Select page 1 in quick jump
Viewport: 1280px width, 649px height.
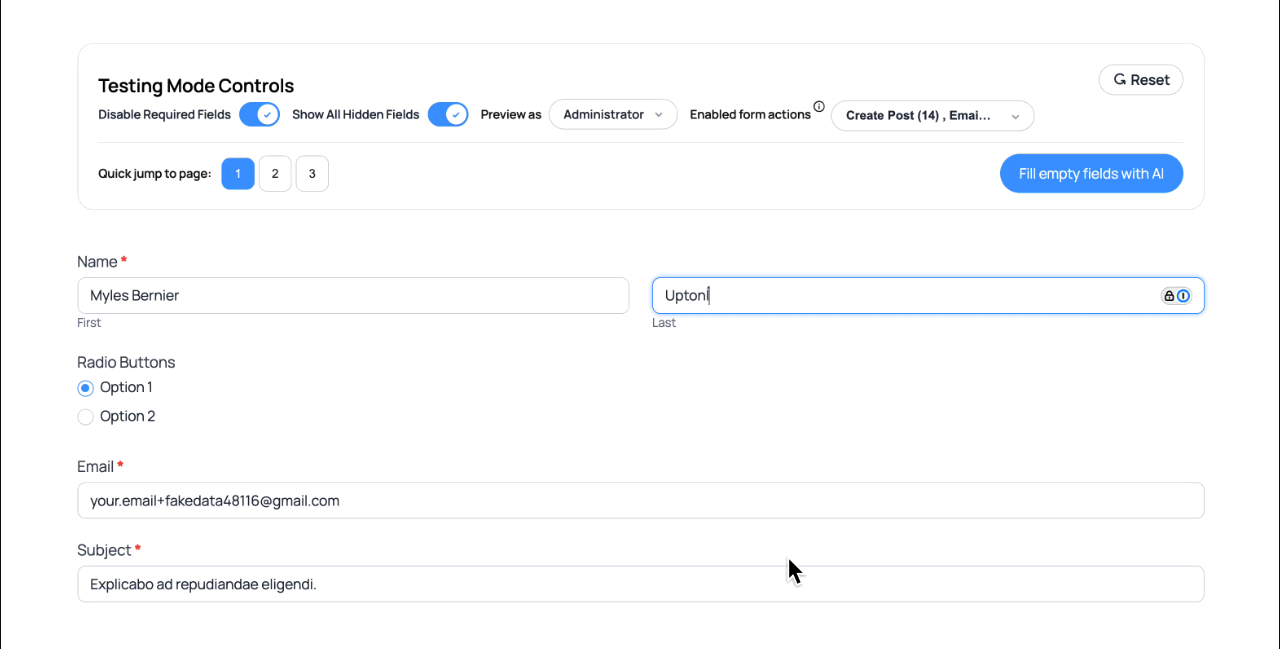pos(238,173)
